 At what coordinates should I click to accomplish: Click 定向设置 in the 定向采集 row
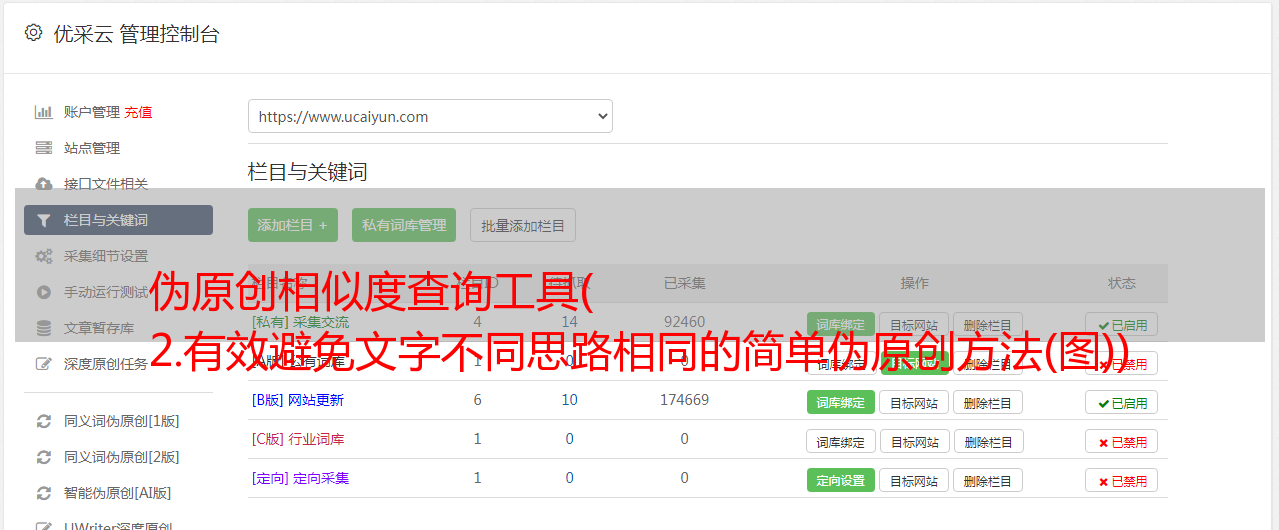tap(841, 480)
